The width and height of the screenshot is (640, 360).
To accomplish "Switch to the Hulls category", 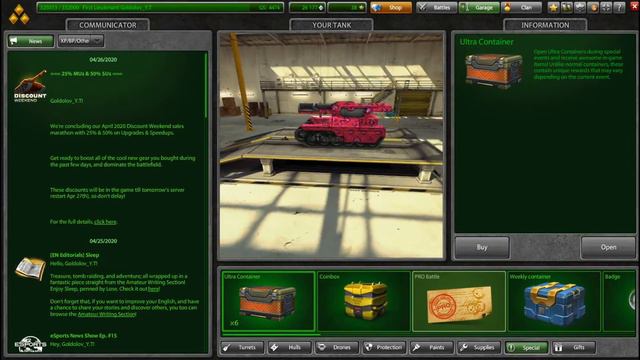I will (x=289, y=347).
